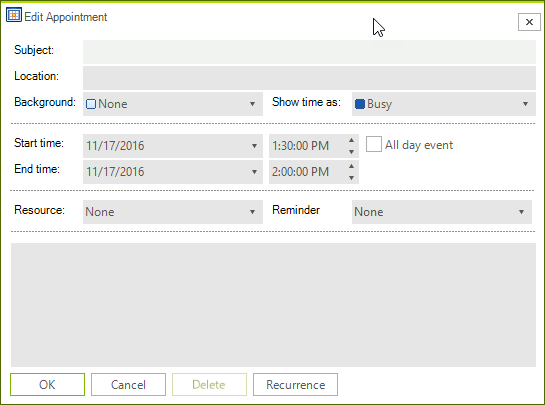Click into the Subject text field
The image size is (545, 405).
pyautogui.click(x=309, y=52)
